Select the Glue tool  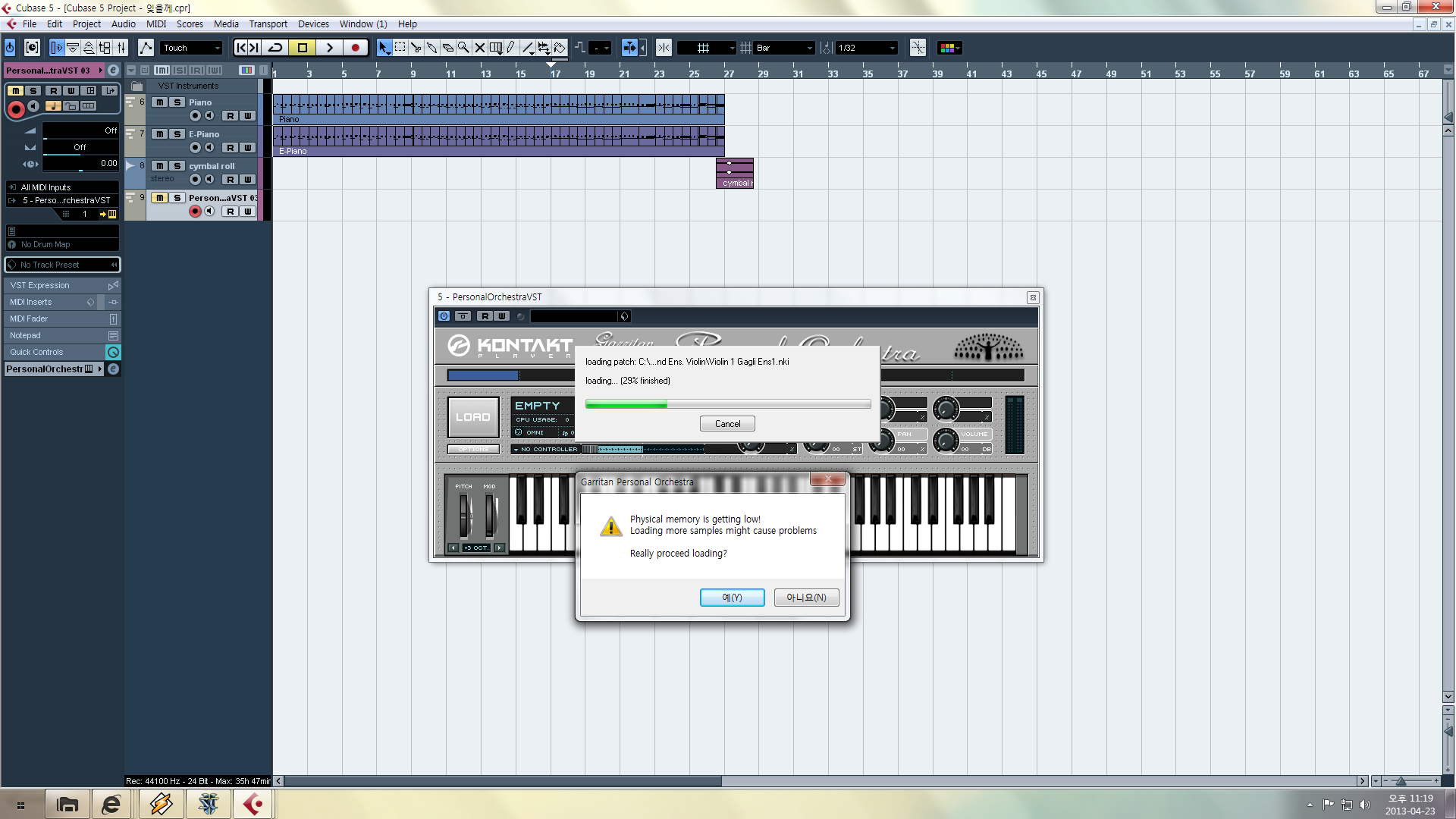[x=432, y=48]
